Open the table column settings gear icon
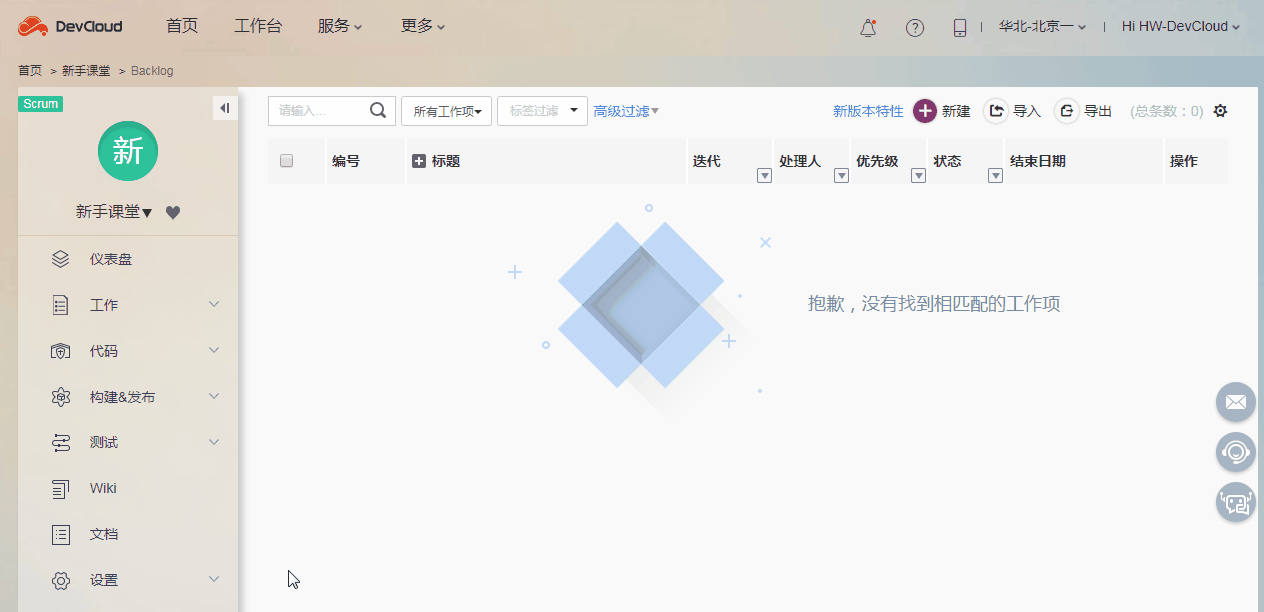This screenshot has width=1264, height=612. pyautogui.click(x=1219, y=111)
